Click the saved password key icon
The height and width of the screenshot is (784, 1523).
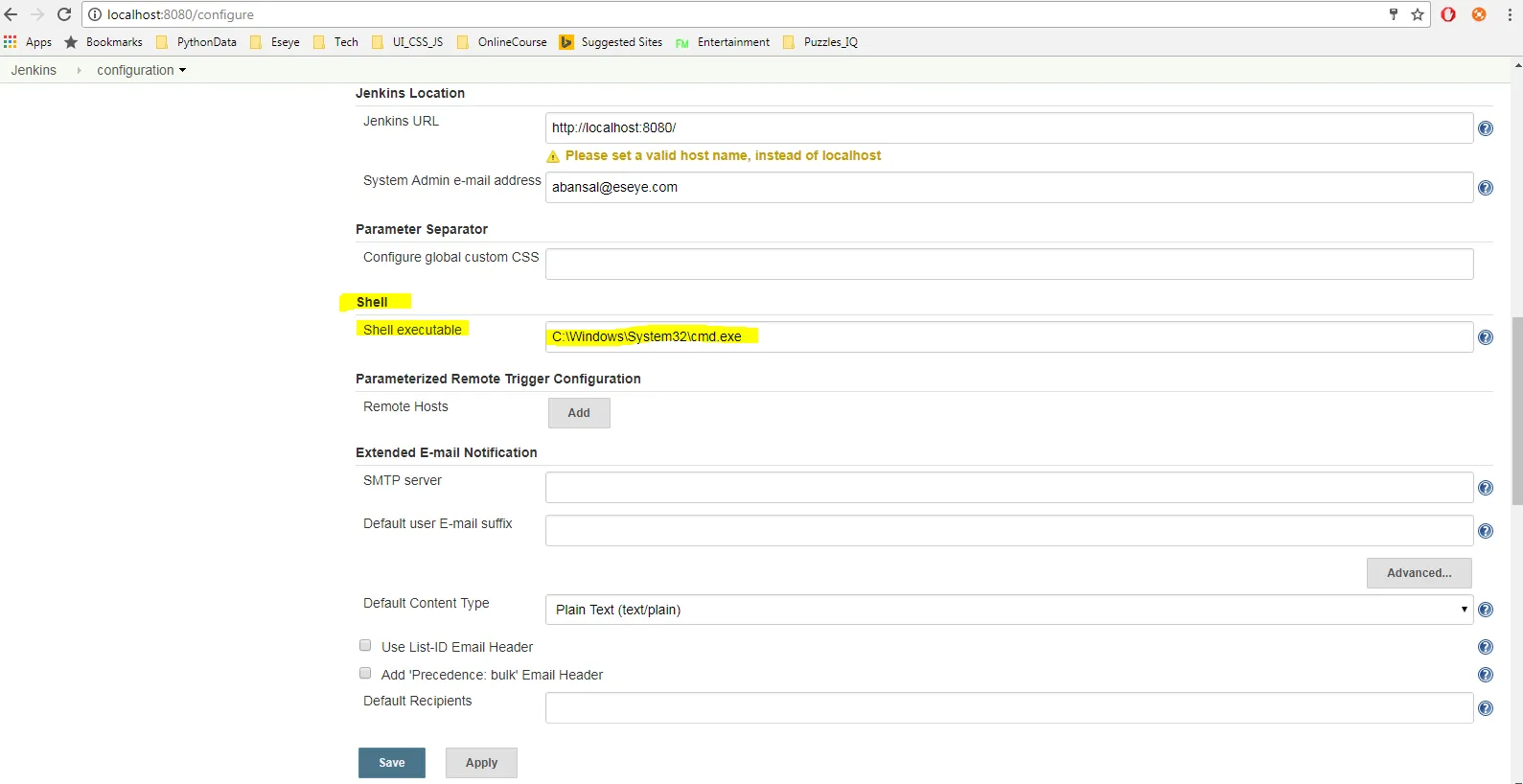coord(1394,14)
